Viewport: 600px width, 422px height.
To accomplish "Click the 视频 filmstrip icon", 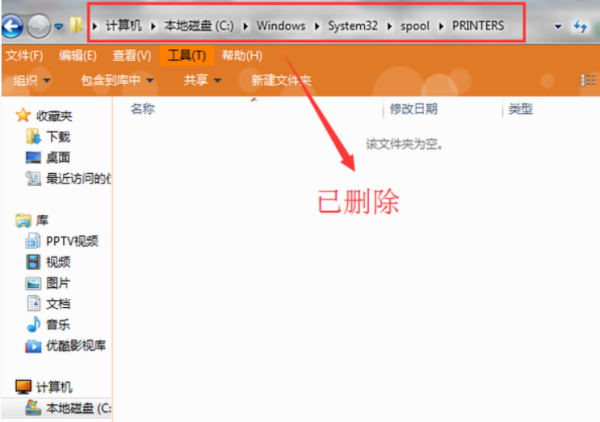I will click(33, 262).
